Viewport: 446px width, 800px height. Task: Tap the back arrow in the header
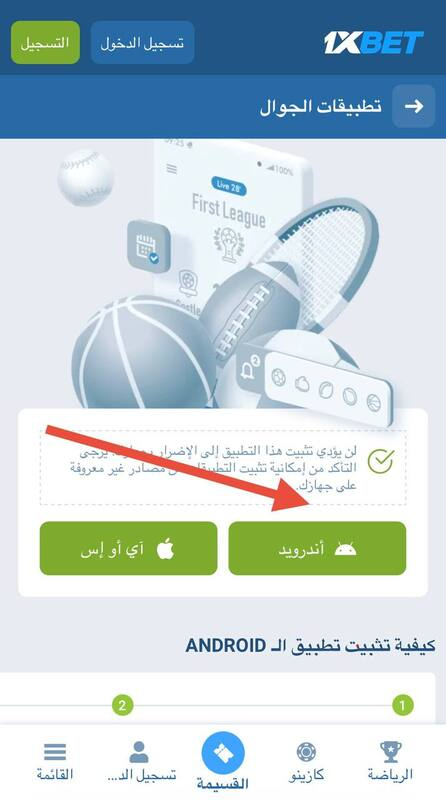click(413, 106)
